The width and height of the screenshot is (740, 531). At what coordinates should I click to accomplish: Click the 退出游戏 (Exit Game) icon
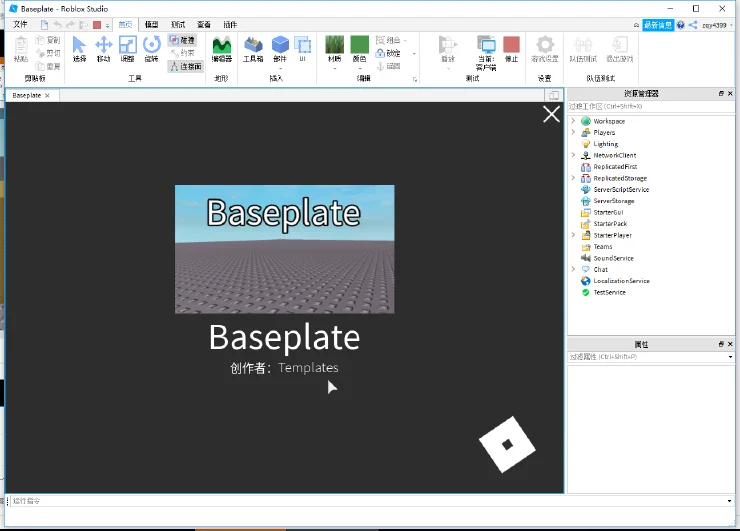pos(620,45)
